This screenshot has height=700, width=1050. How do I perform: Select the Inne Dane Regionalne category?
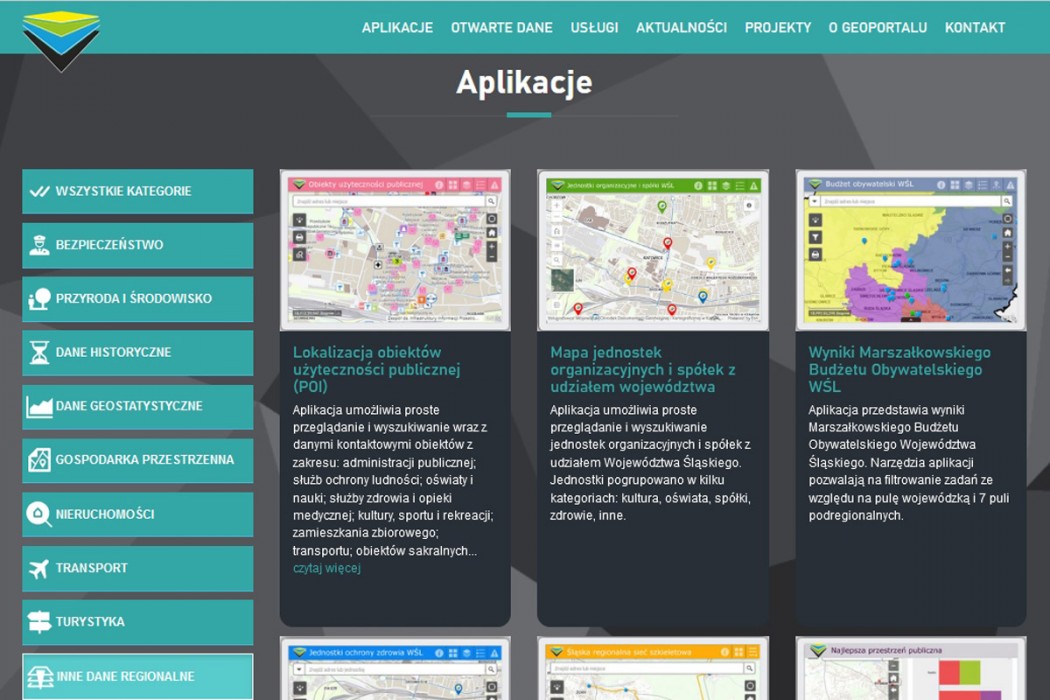138,677
